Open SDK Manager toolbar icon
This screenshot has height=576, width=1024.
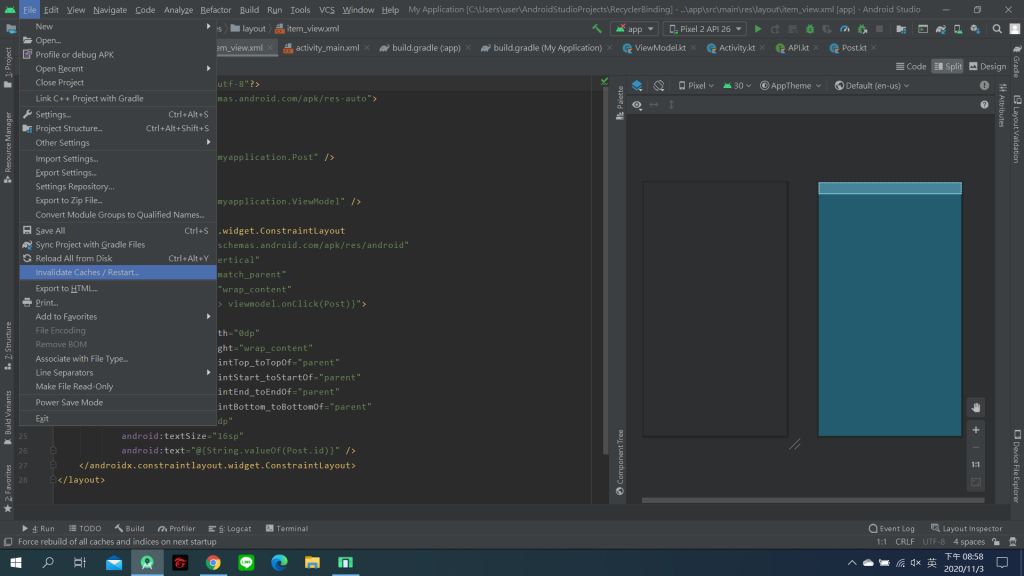click(975, 29)
